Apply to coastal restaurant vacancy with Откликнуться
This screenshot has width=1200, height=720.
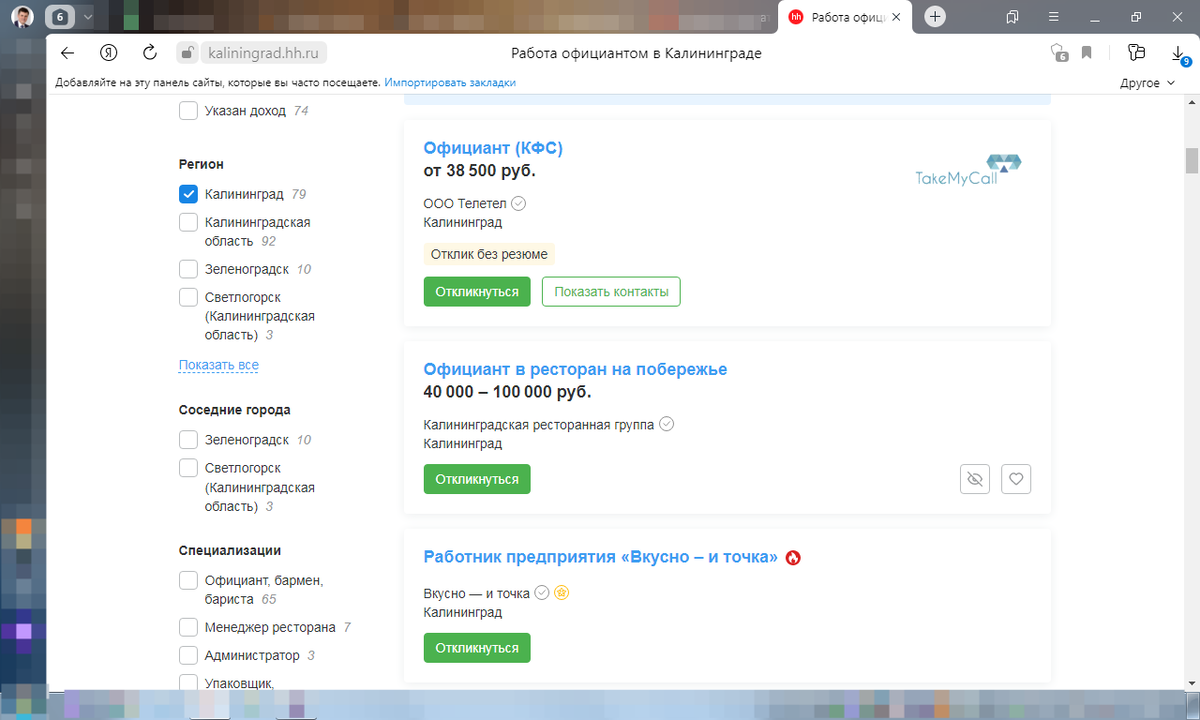click(x=477, y=479)
